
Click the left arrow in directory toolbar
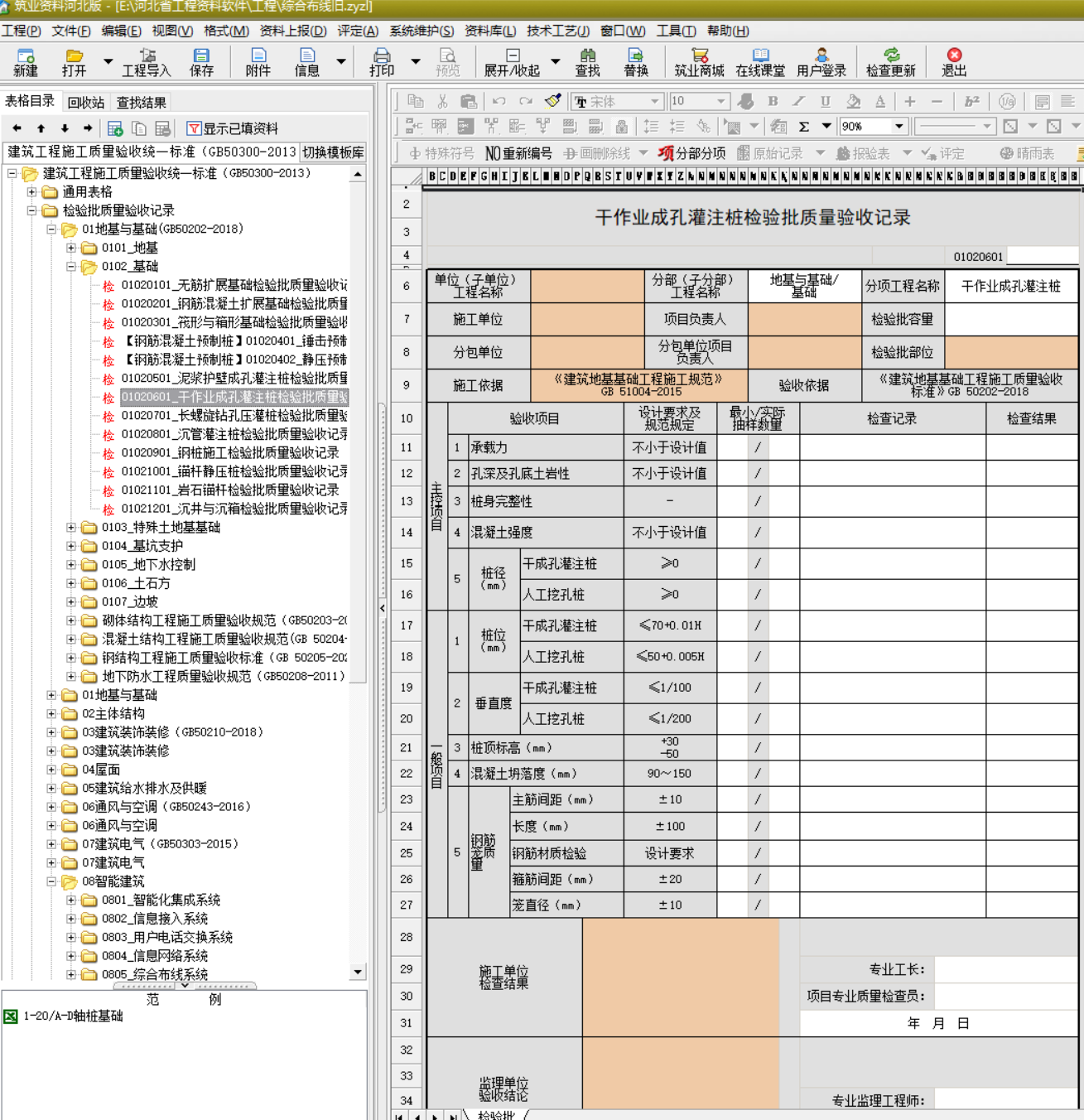[17, 128]
